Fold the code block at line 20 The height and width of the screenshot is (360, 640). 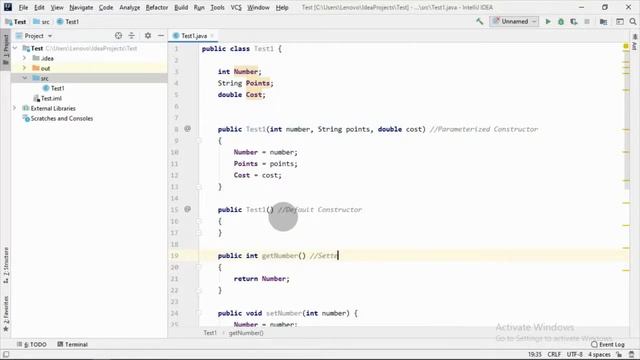pos(199,267)
